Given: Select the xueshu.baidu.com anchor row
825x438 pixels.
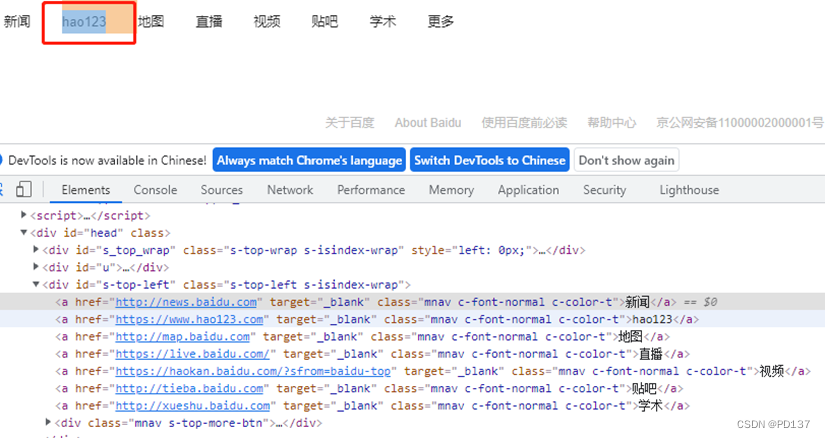Looking at the screenshot, I should click(x=412, y=406).
